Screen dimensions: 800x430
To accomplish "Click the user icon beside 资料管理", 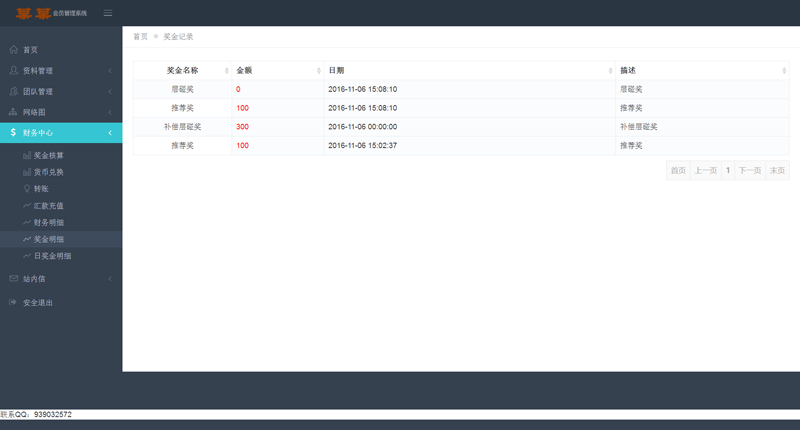I will (14, 70).
